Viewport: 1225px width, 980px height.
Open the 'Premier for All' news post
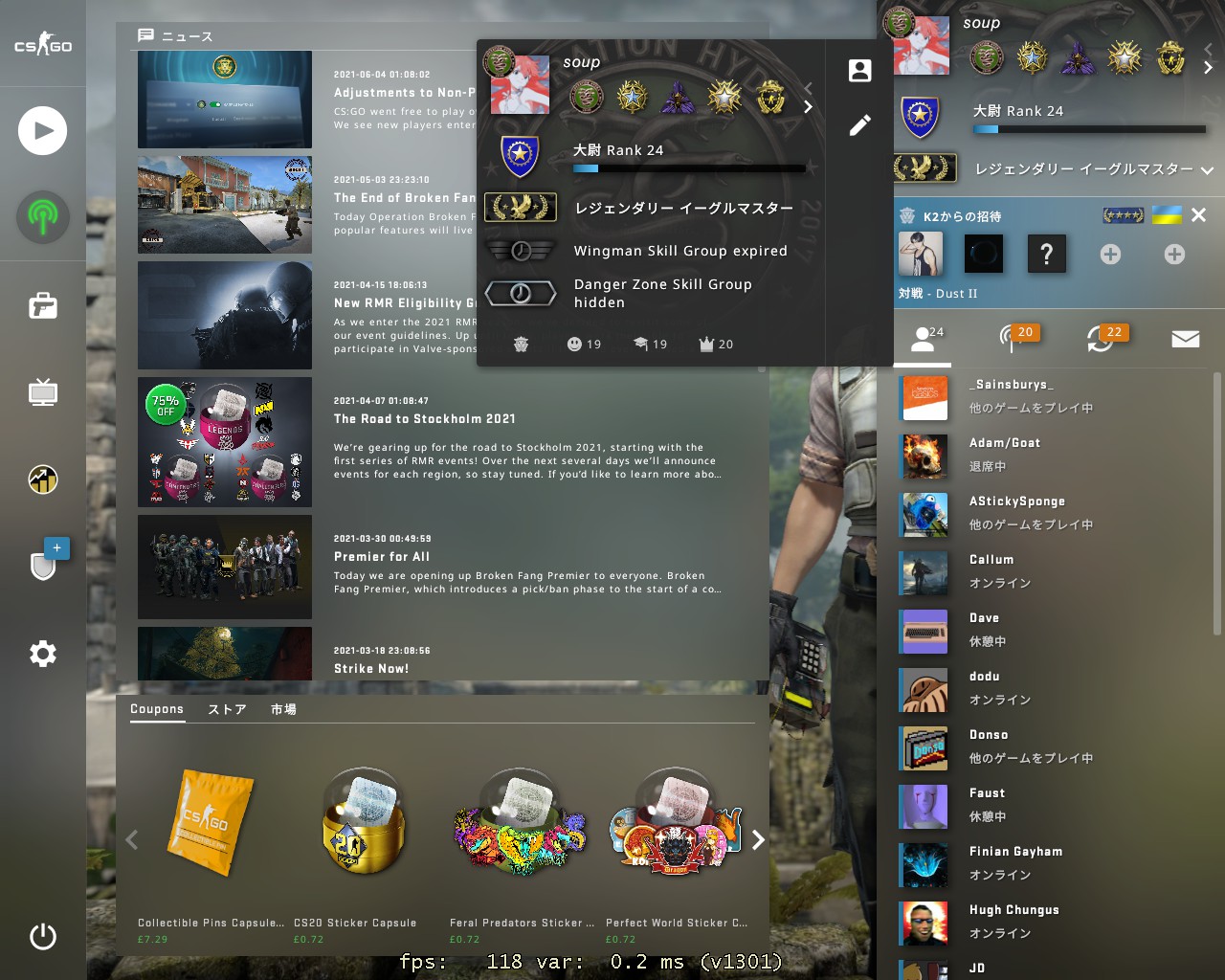point(382,557)
